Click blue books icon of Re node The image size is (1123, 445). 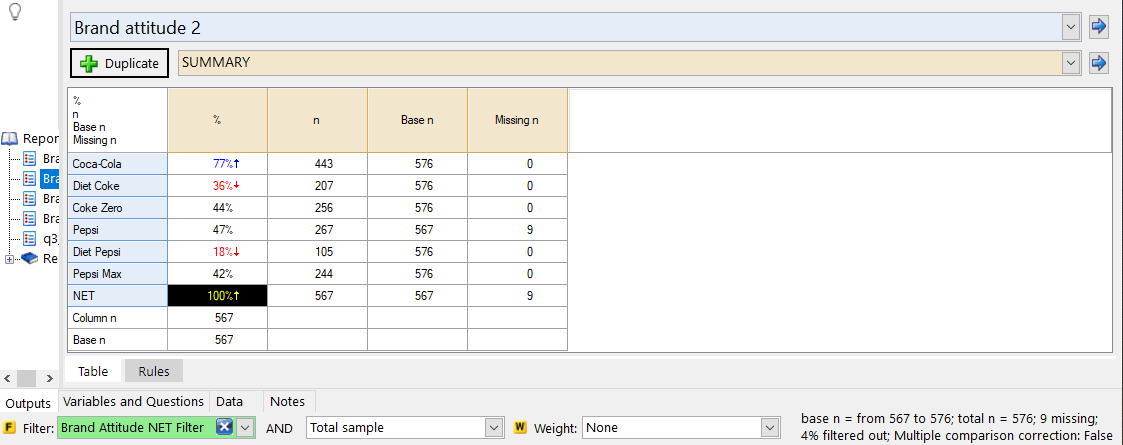pos(30,259)
